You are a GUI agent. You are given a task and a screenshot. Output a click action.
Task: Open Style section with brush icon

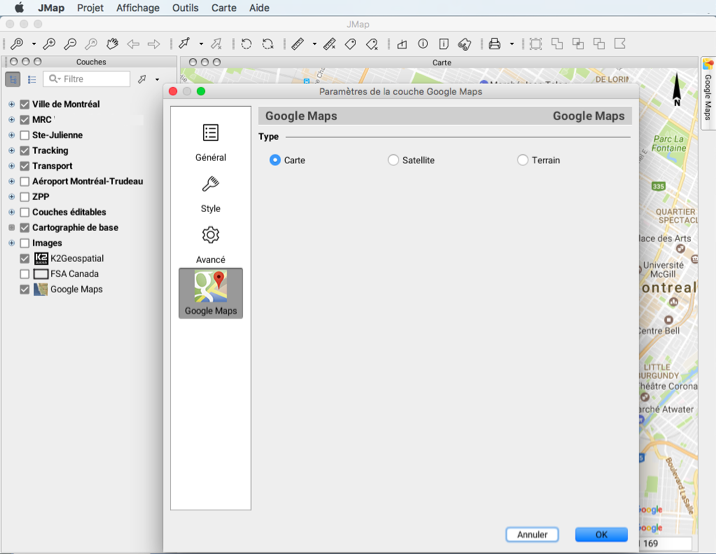coord(211,195)
